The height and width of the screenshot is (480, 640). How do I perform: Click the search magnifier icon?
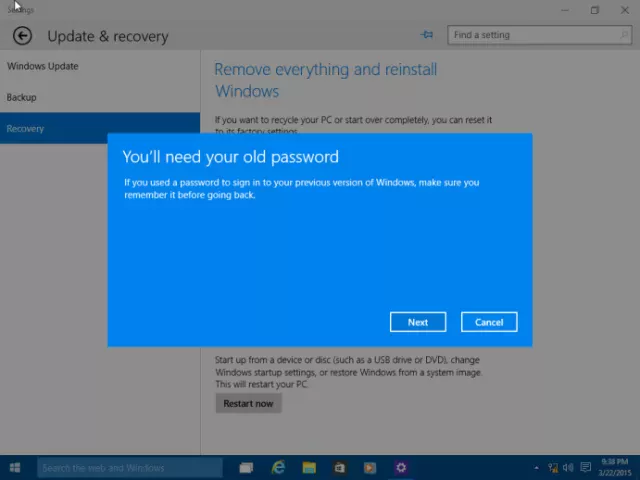click(624, 35)
